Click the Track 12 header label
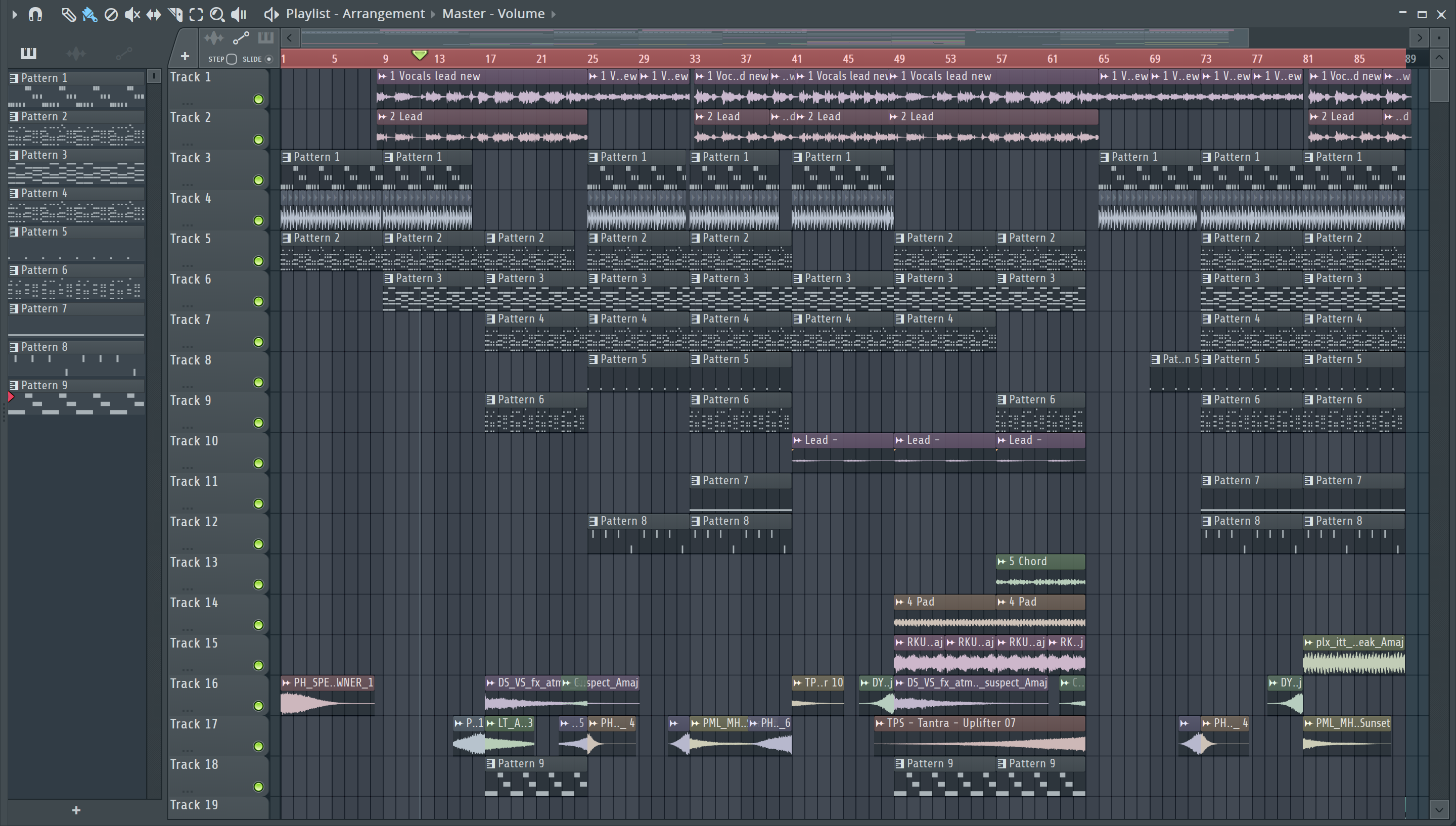This screenshot has height=826, width=1456. tap(194, 522)
